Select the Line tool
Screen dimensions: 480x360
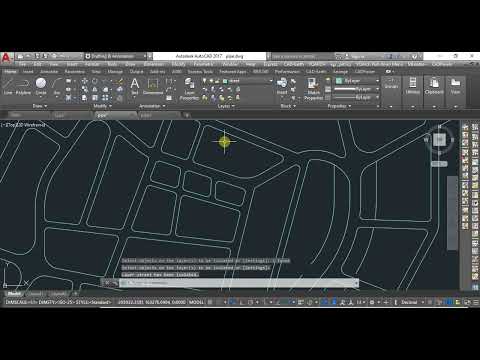point(8,86)
